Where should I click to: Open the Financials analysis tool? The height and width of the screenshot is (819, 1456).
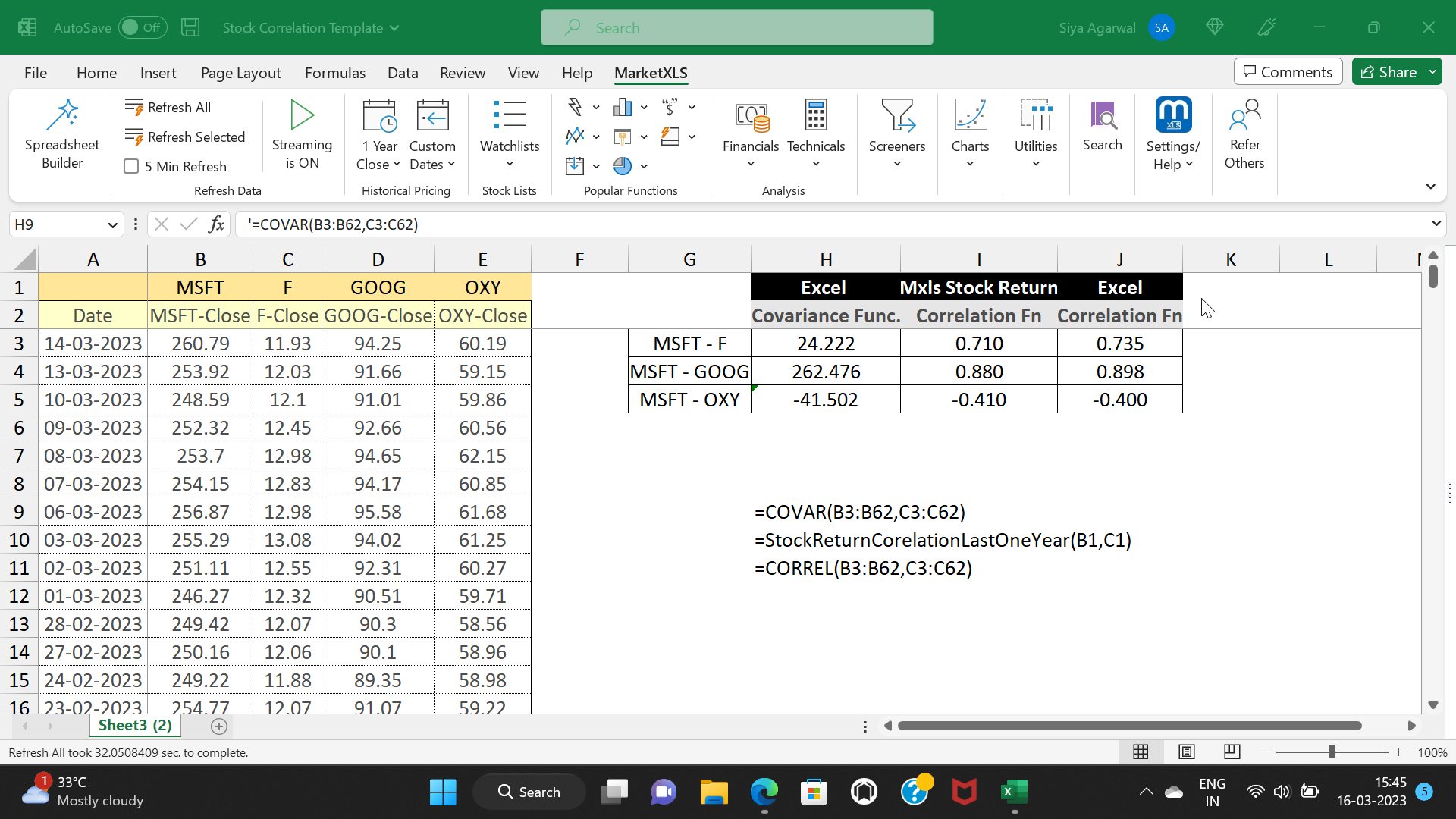click(x=751, y=135)
